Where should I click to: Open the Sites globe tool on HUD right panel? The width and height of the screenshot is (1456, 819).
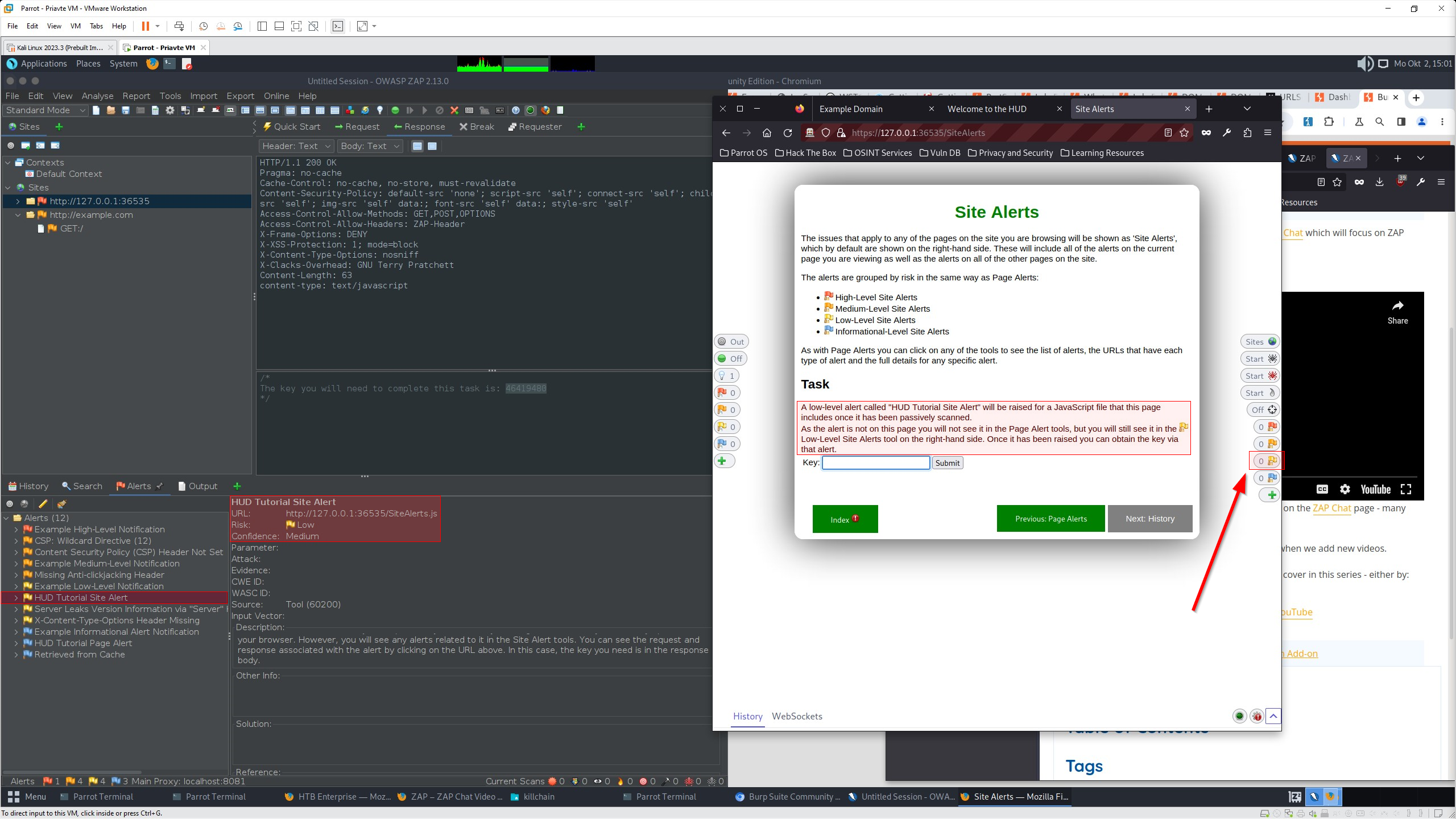pos(1259,341)
